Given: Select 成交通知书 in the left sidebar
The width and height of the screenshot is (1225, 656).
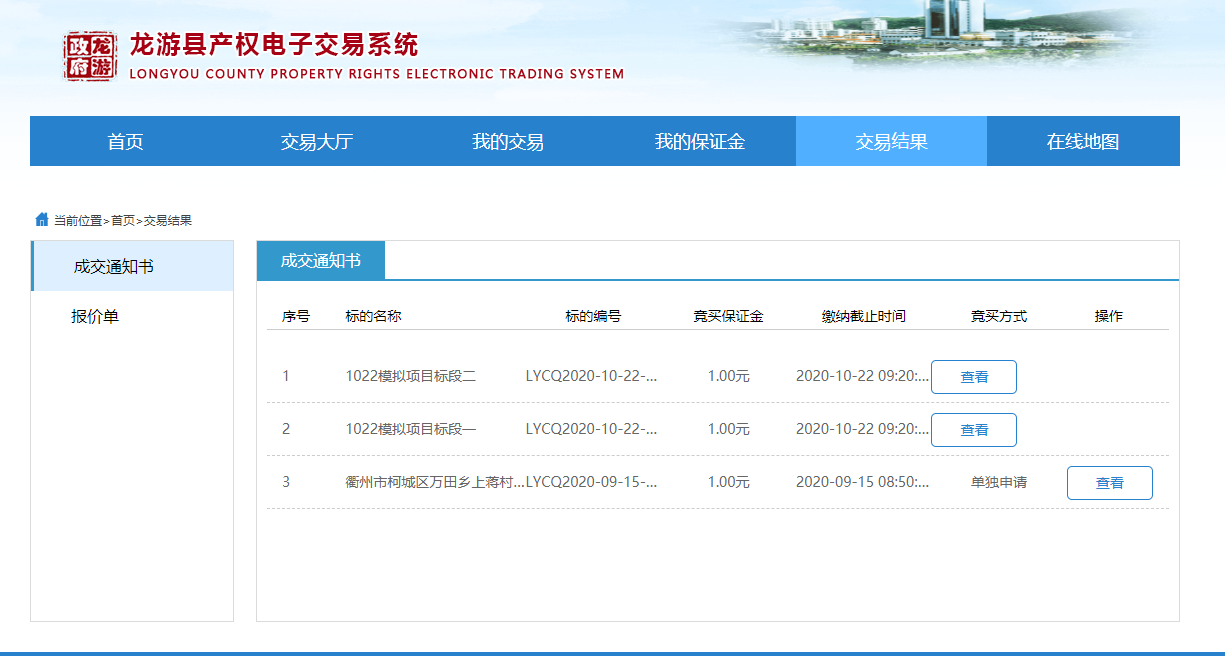Looking at the screenshot, I should point(113,267).
